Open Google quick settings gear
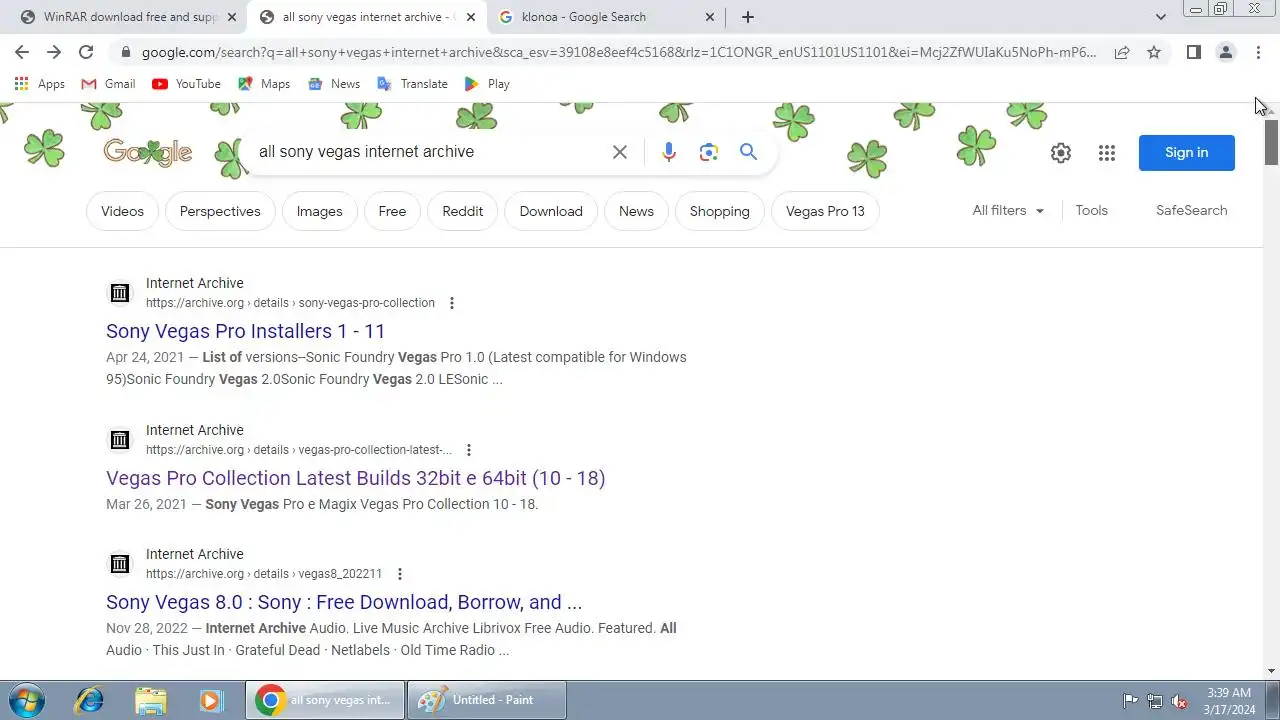The image size is (1280, 720). click(x=1061, y=152)
